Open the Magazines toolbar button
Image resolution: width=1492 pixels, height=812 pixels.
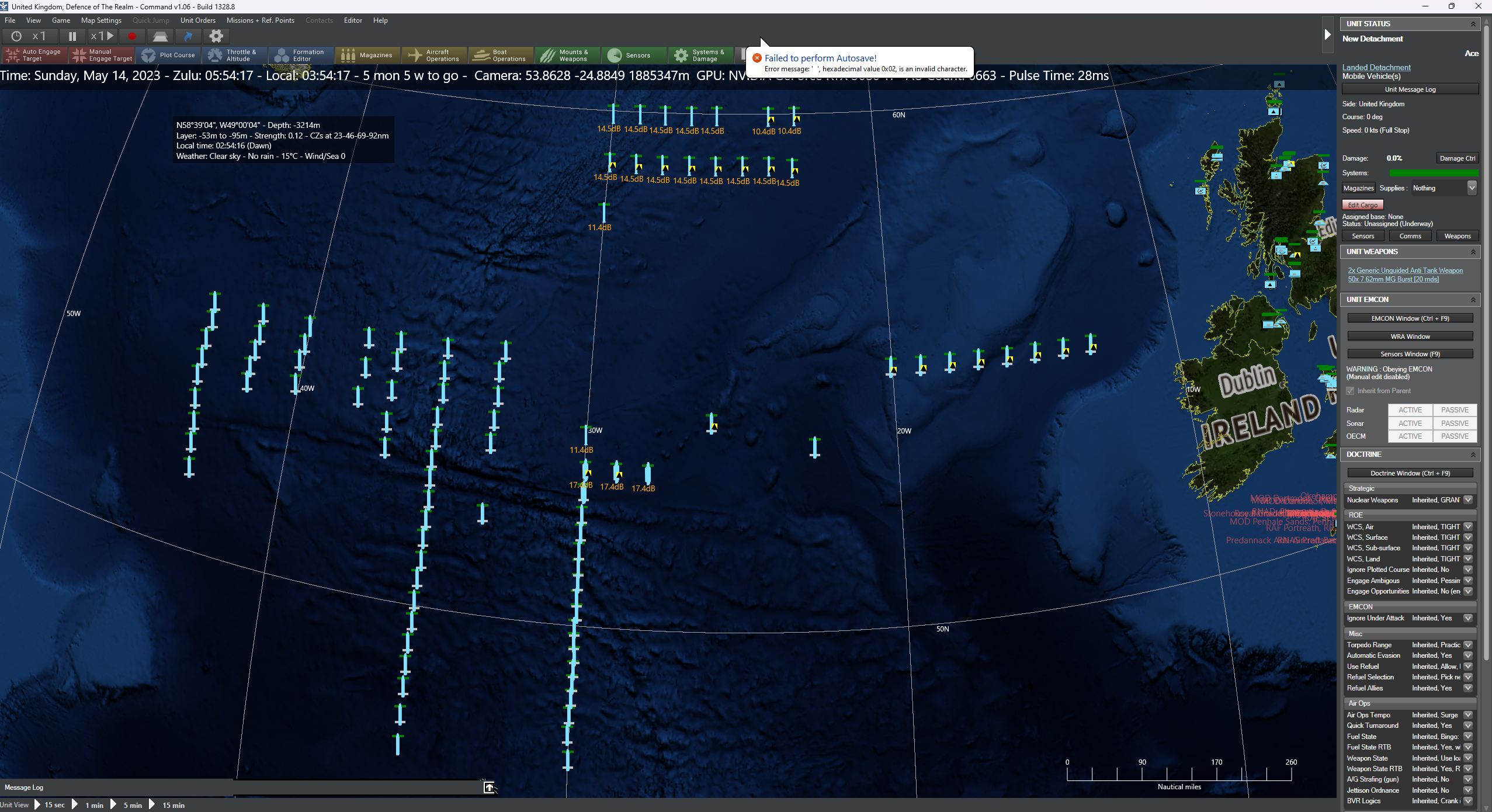(x=367, y=55)
